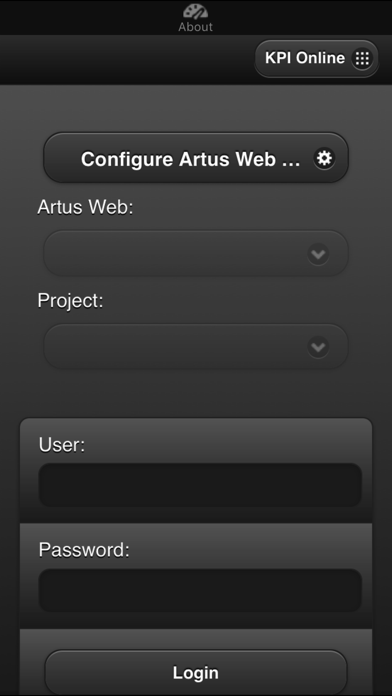Click the "Password:" label text
This screenshot has height=696, width=392.
(x=84, y=550)
